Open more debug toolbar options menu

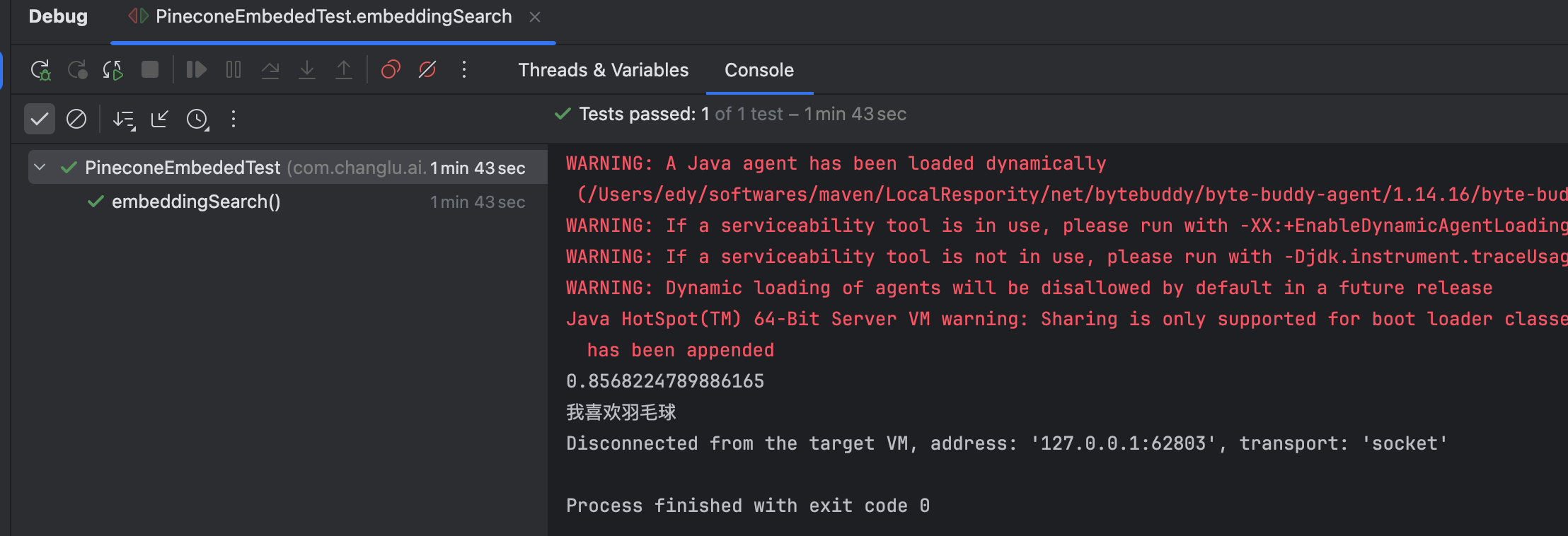464,69
